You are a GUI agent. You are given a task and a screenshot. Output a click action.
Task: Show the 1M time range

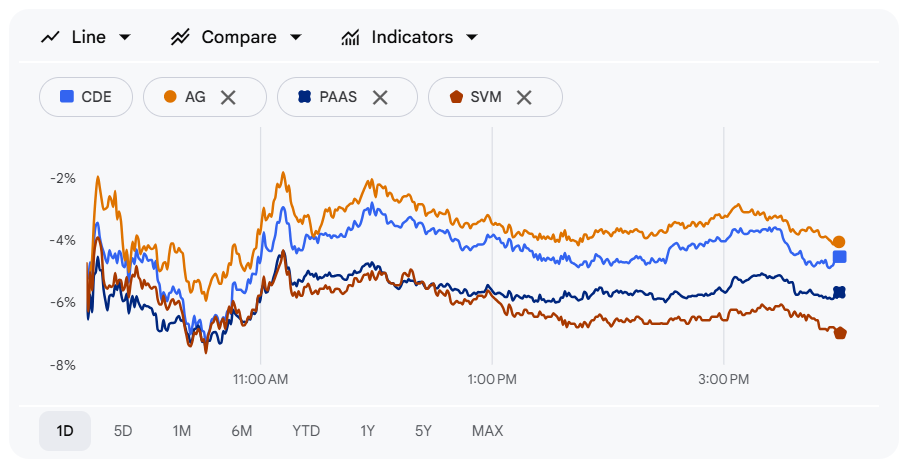tap(181, 431)
